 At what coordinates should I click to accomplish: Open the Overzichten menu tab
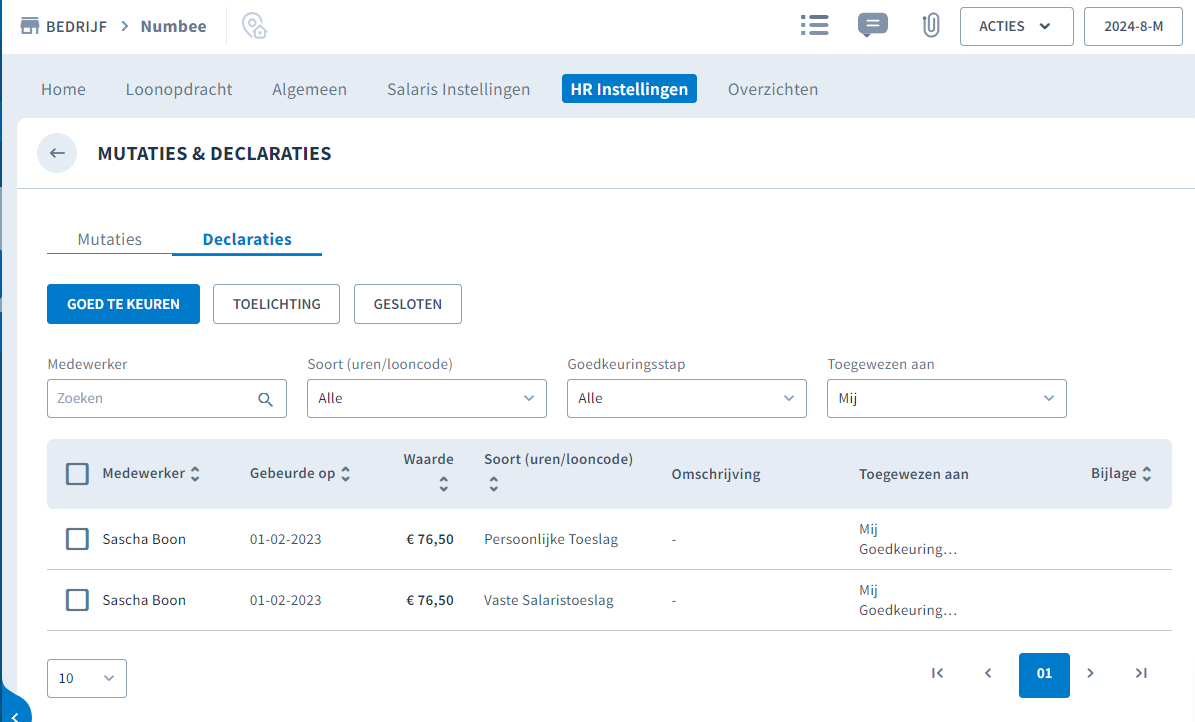tap(773, 89)
